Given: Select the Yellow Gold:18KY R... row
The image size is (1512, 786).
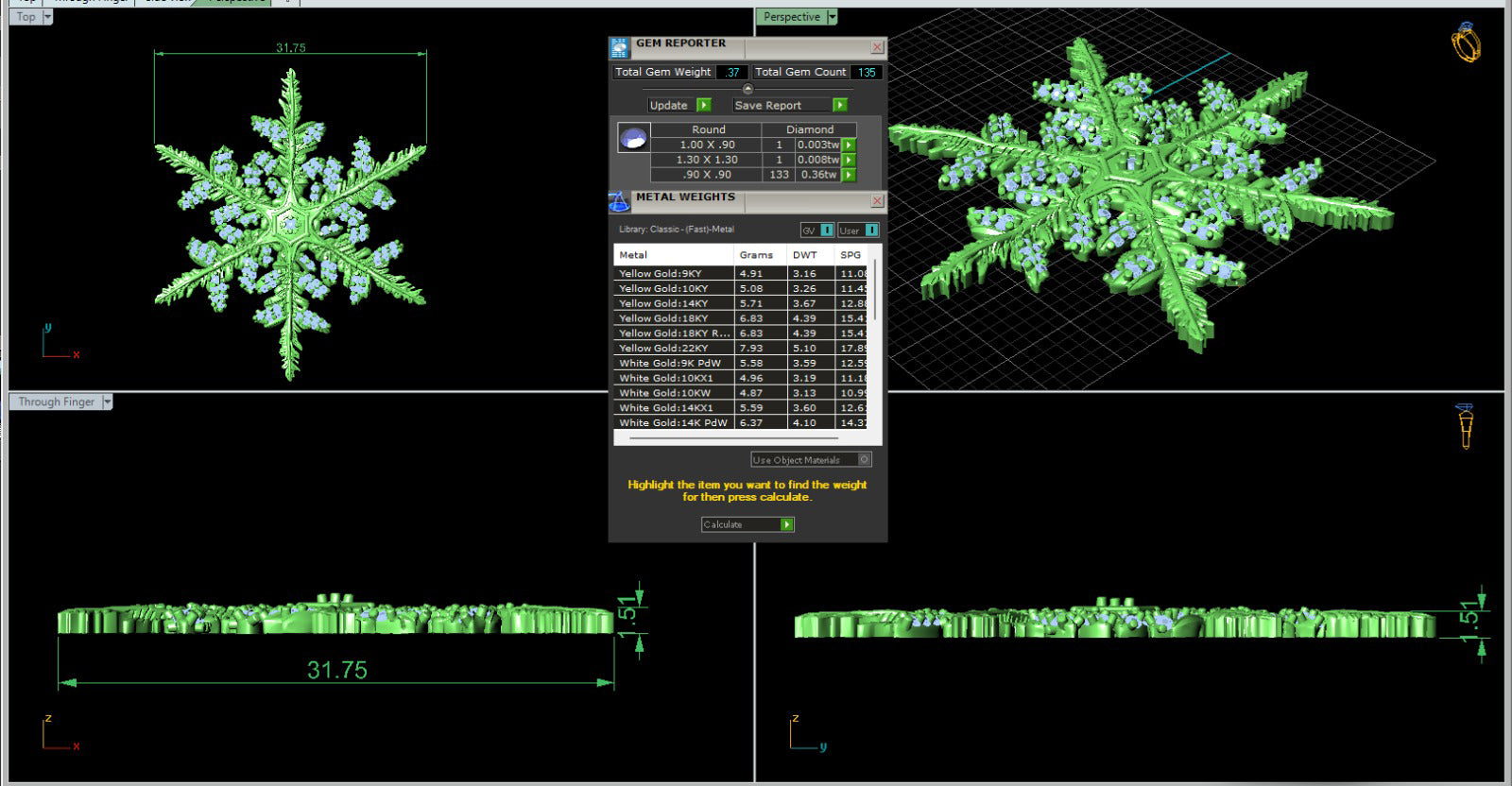Looking at the screenshot, I should (741, 333).
